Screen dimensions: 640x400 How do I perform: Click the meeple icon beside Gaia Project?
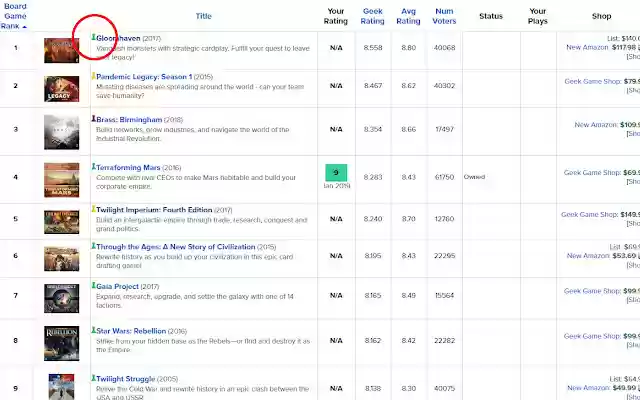pos(93,285)
